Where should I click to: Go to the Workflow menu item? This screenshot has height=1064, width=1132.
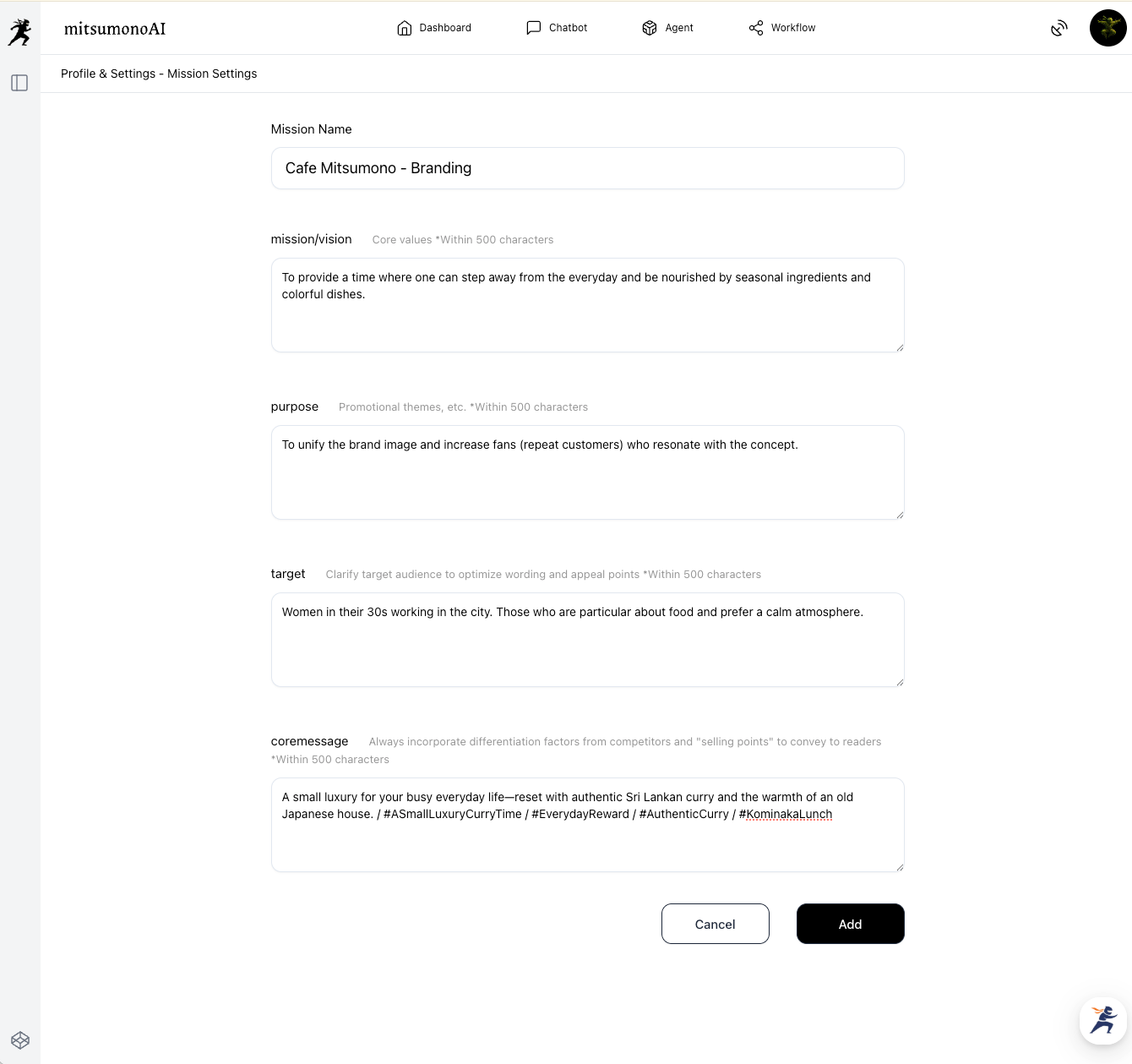pyautogui.click(x=793, y=28)
